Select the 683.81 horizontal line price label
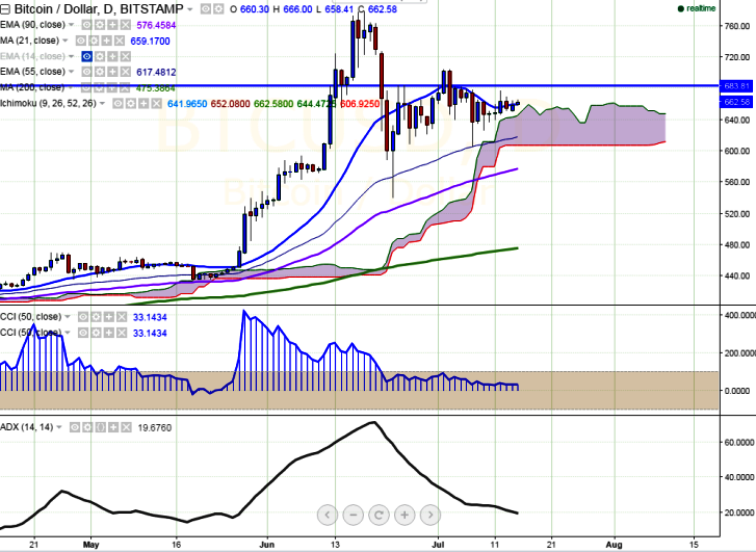 (735, 86)
